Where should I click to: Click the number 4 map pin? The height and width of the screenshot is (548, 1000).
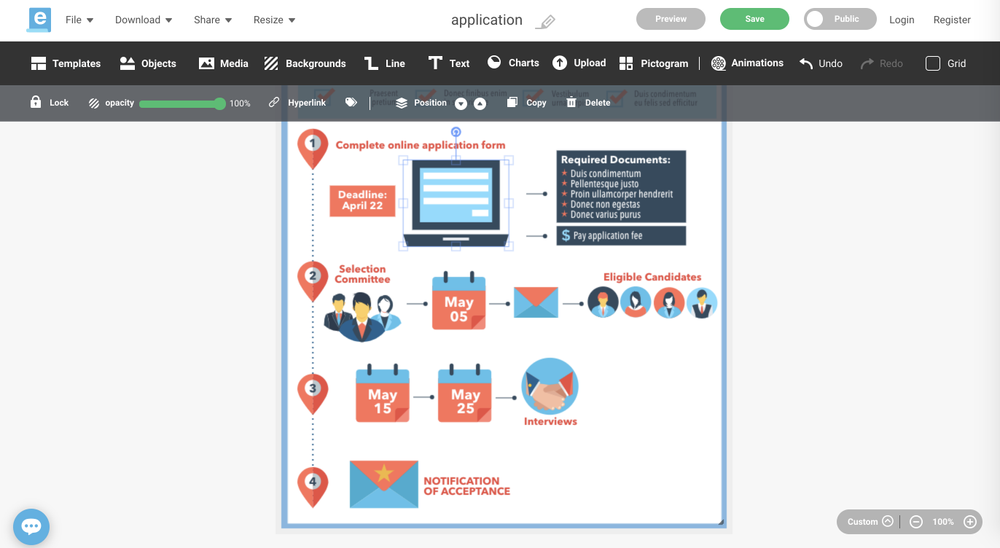tap(312, 487)
